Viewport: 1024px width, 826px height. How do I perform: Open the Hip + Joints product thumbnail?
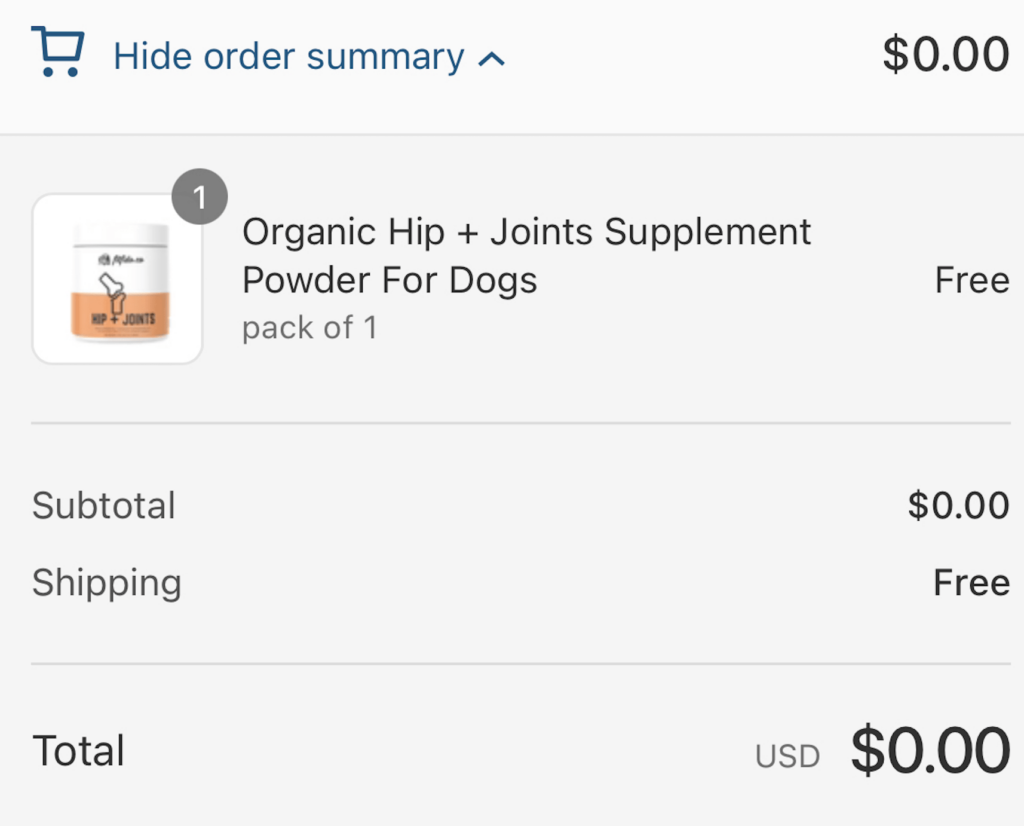point(117,279)
